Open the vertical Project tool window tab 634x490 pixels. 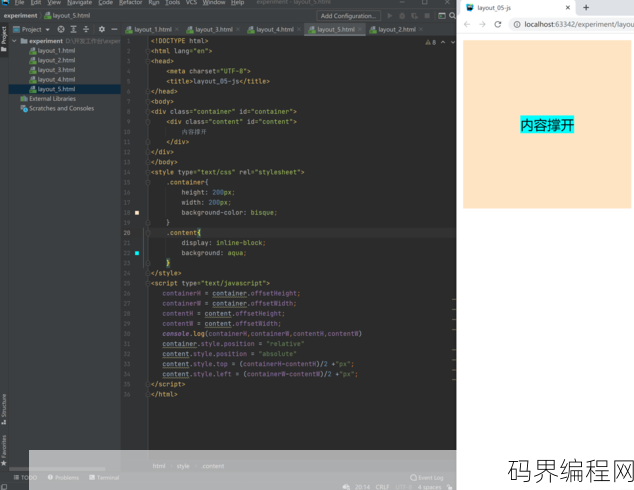(x=4, y=38)
